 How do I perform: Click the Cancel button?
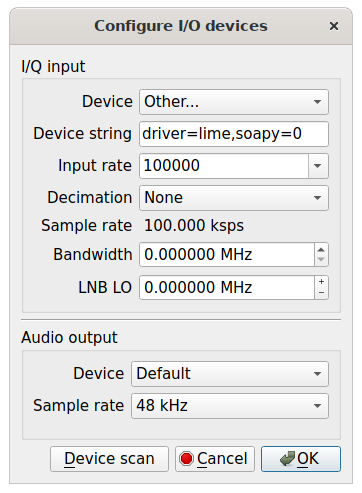point(215,459)
